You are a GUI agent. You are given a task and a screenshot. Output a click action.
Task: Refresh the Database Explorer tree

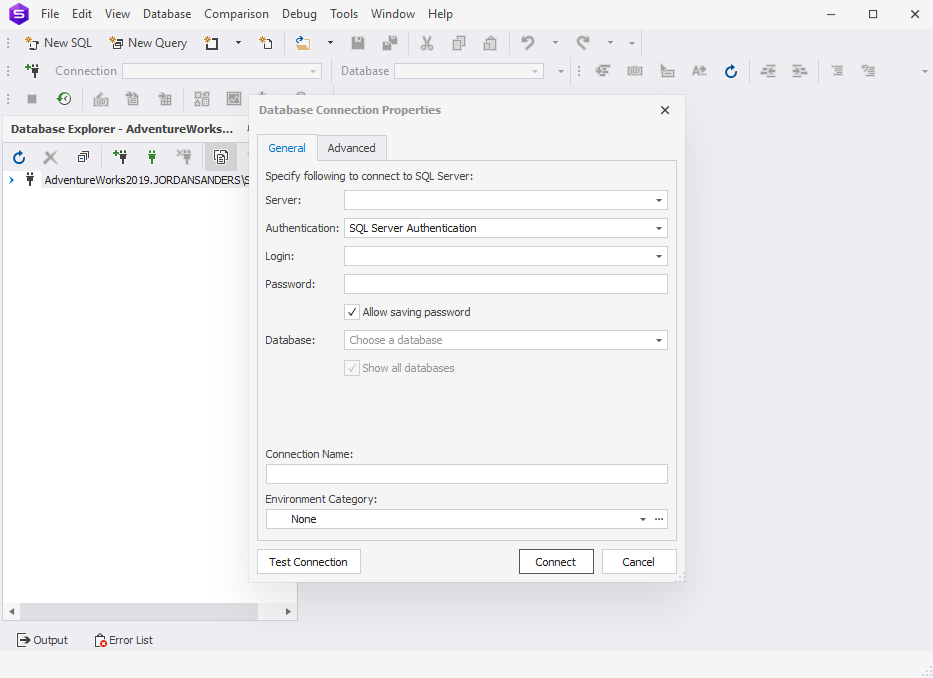point(18,157)
